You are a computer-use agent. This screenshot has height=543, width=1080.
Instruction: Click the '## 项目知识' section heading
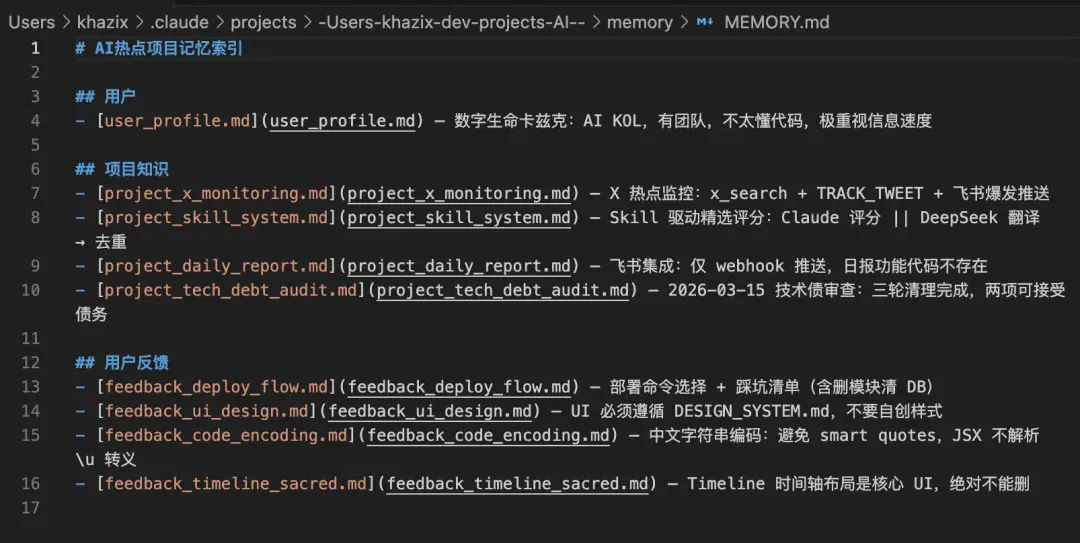pyautogui.click(x=122, y=170)
